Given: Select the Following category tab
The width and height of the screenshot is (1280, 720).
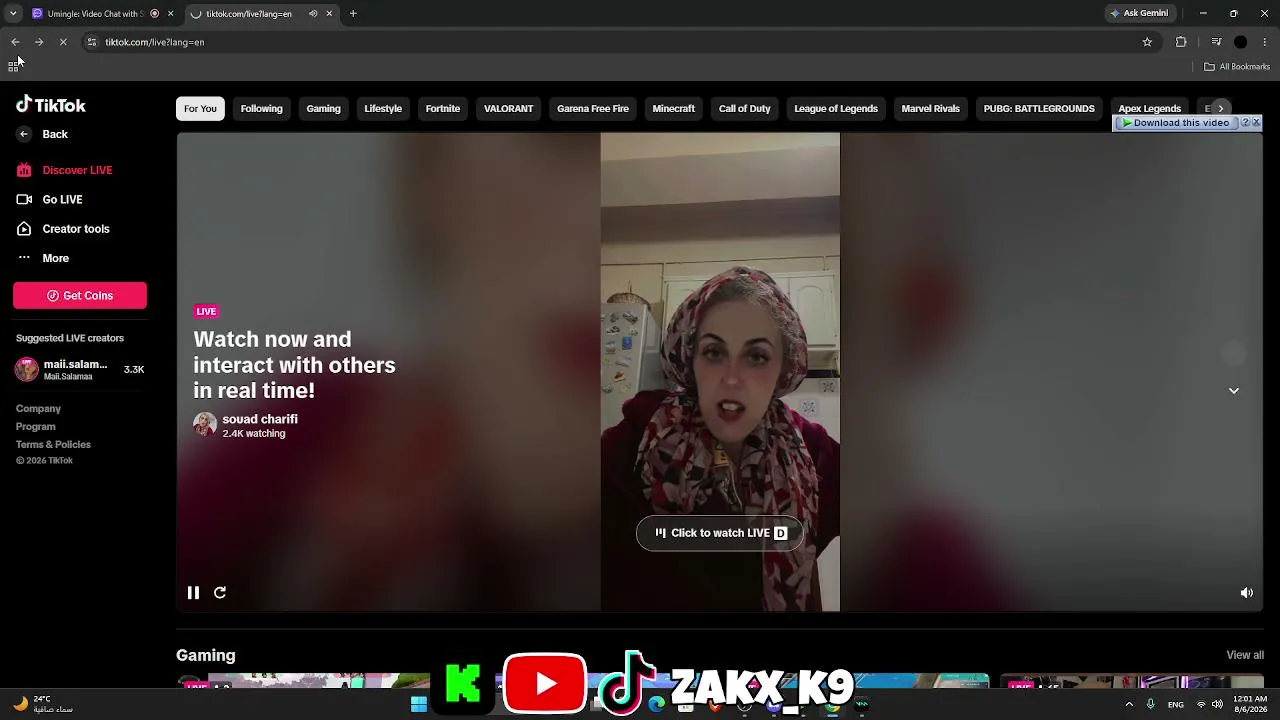Looking at the screenshot, I should tap(261, 109).
